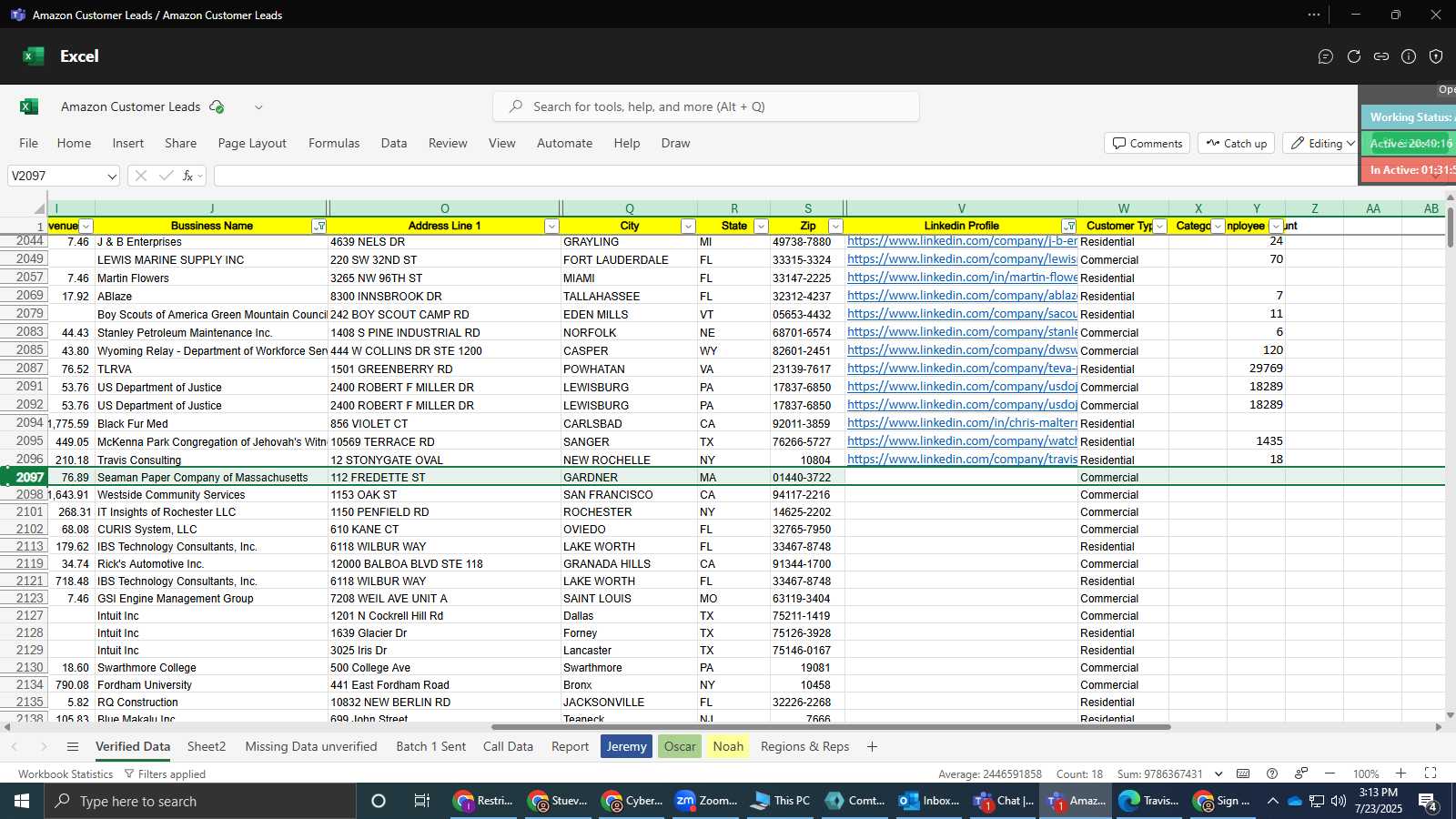Click the next sheet arrow
Screen dimensions: 1456x819
[43, 746]
